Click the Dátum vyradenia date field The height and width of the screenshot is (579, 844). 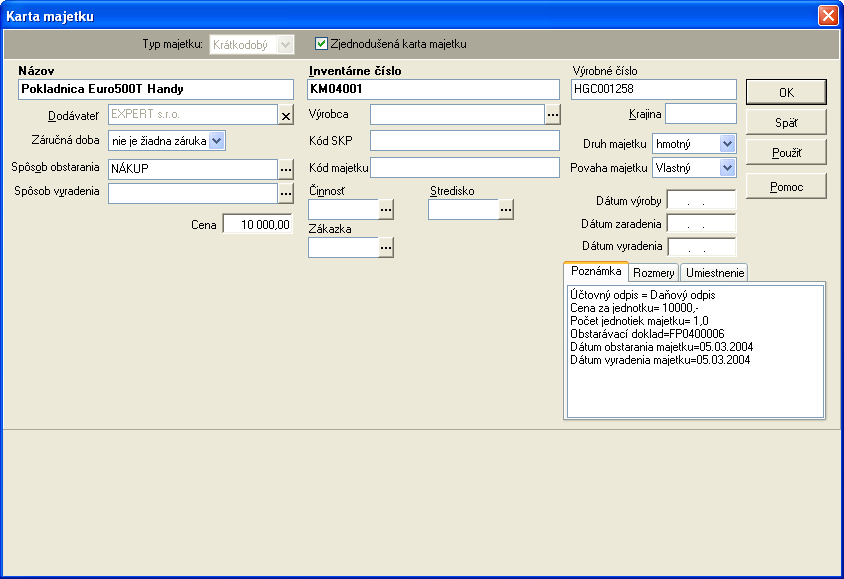[x=701, y=246]
